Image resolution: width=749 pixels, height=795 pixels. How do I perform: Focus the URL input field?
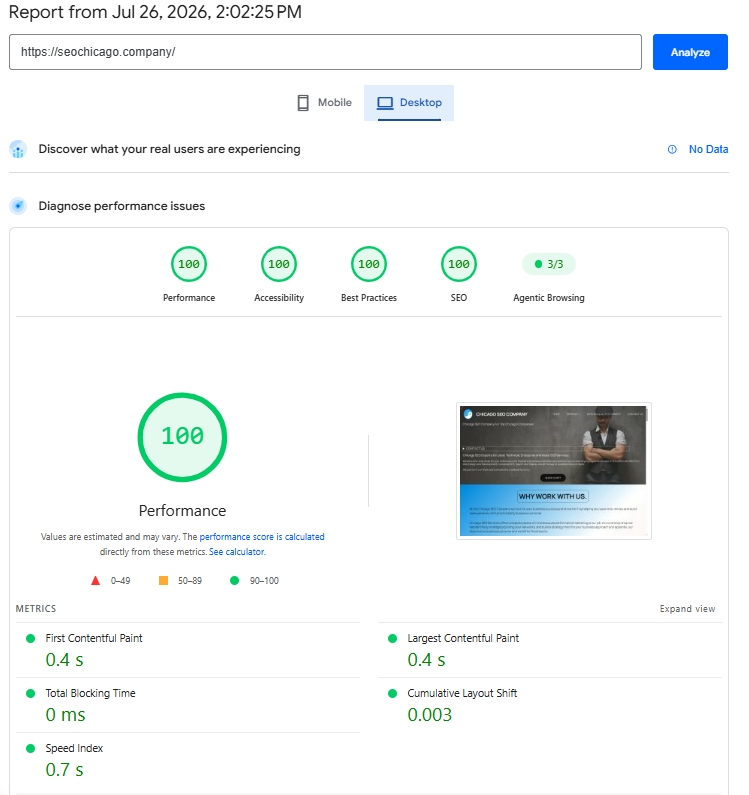(x=325, y=52)
